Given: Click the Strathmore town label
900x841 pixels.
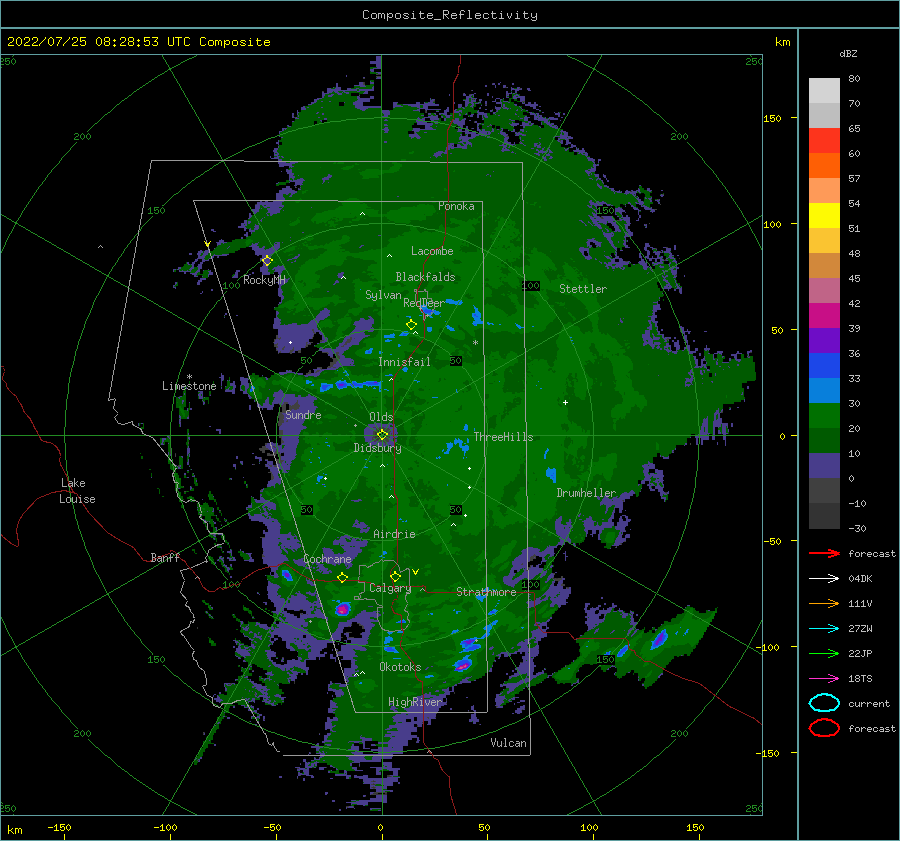Looking at the screenshot, I should point(486,591).
